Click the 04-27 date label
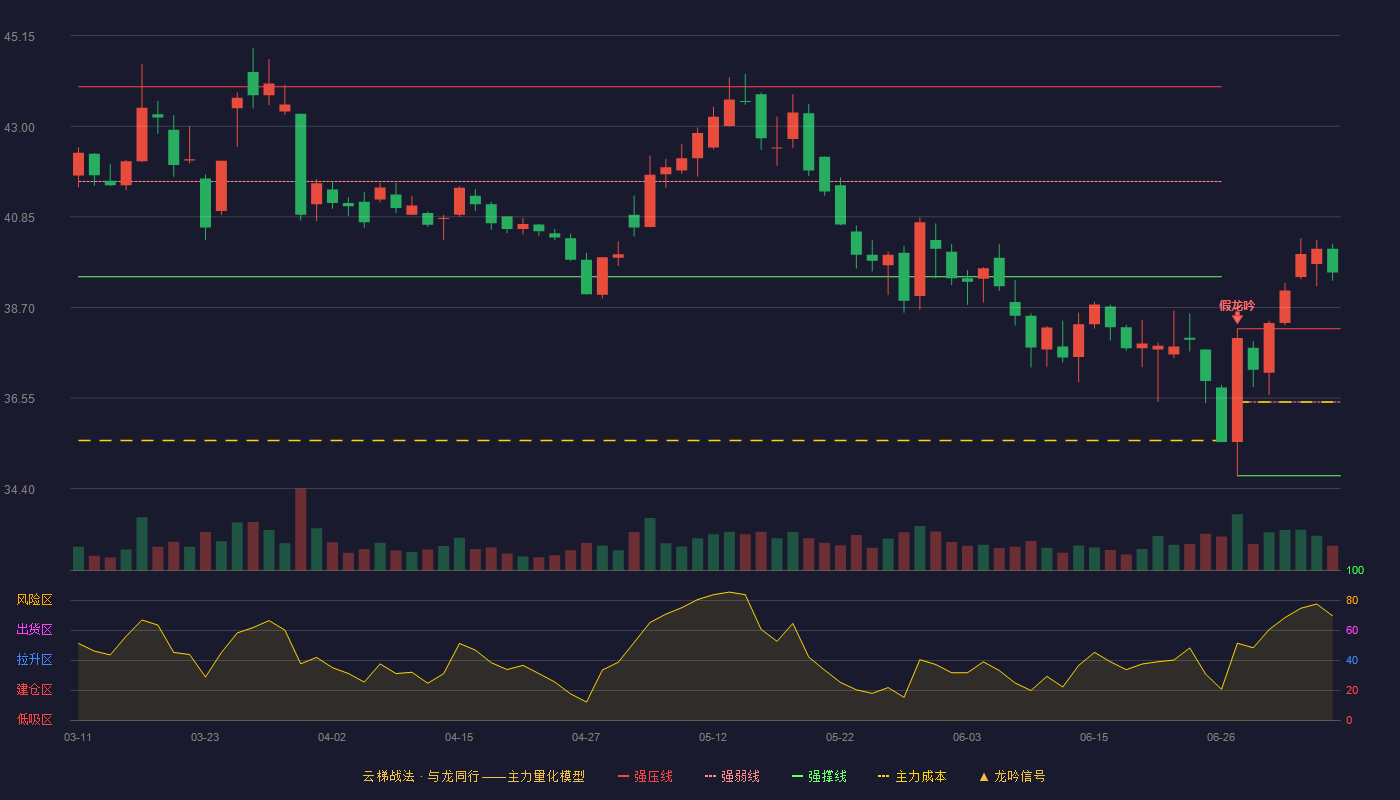 (586, 737)
